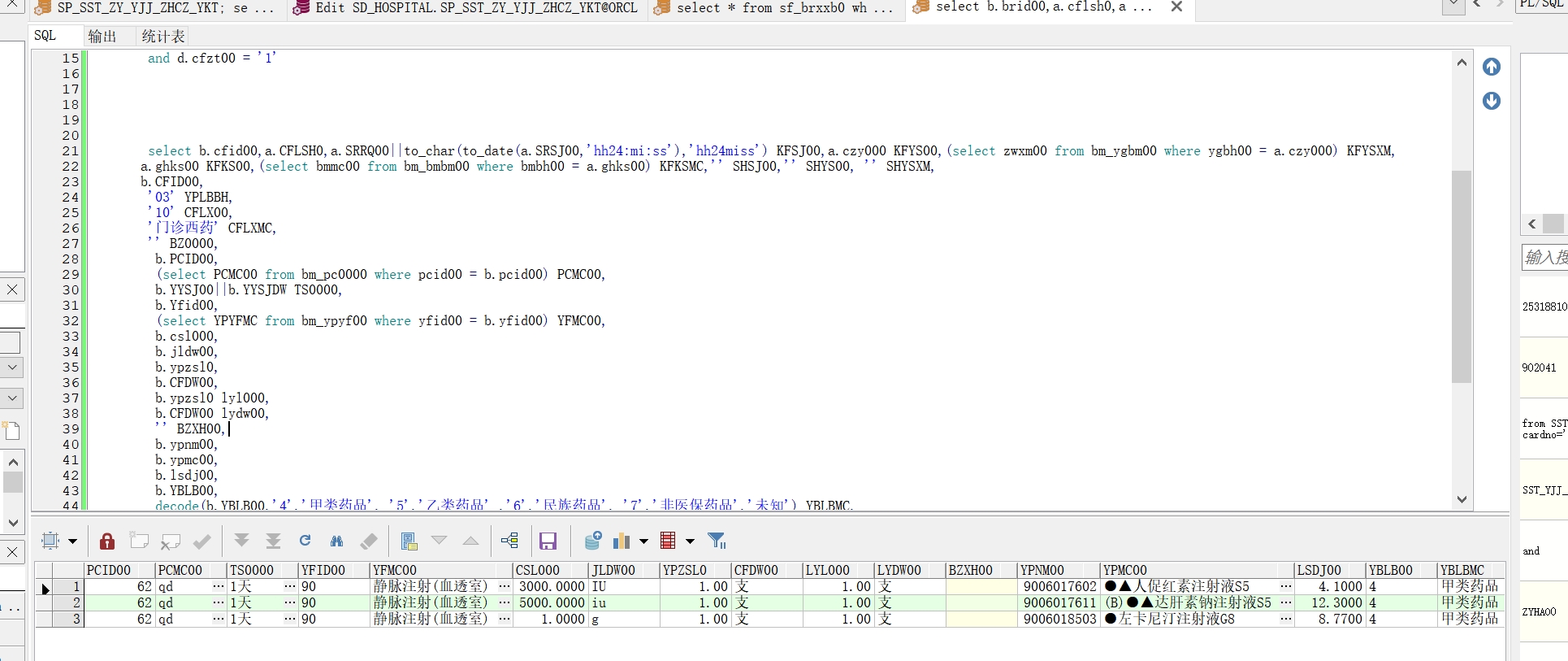Click the filter funnel icon in results toolbar

717,541
